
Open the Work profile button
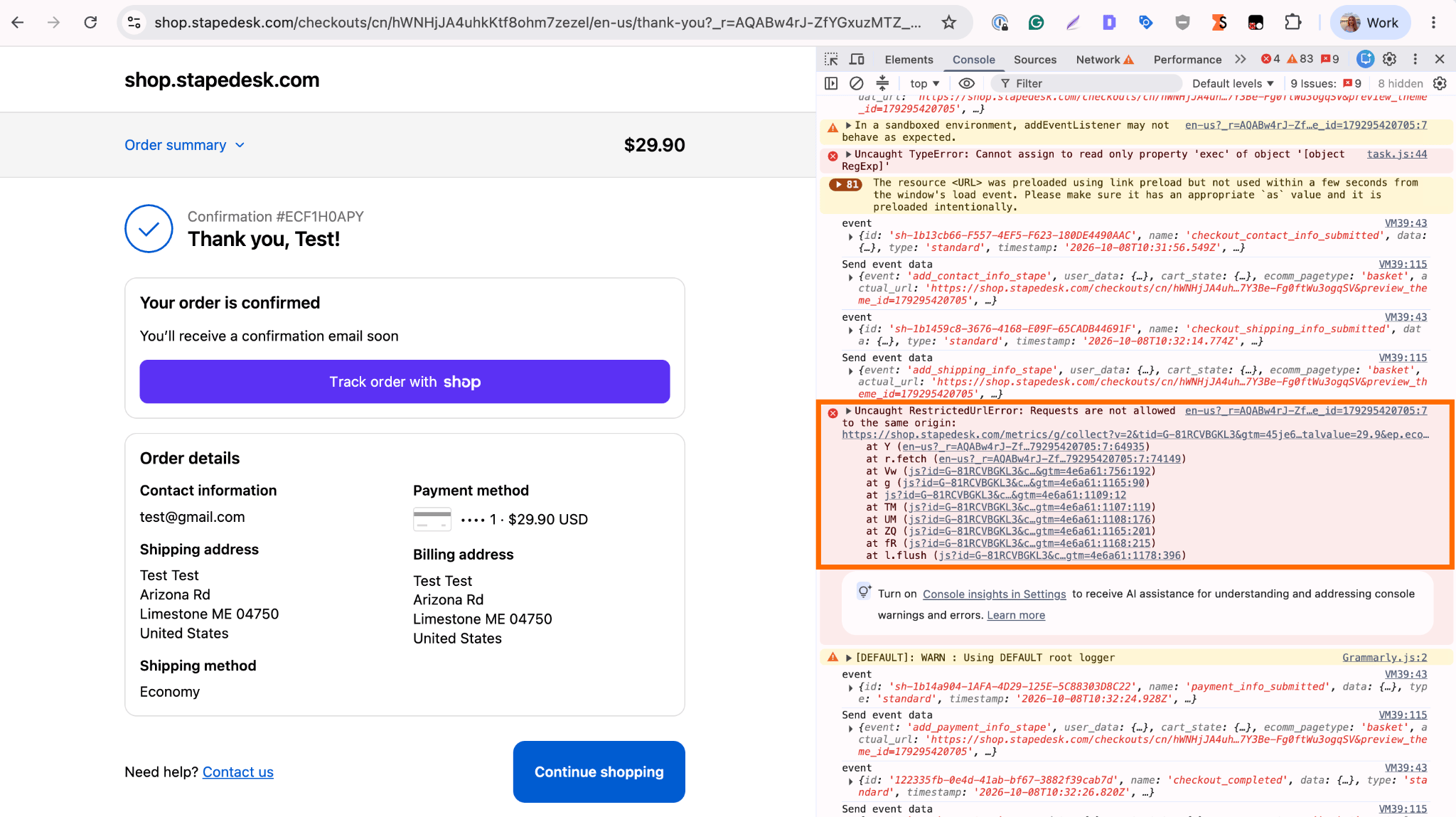point(1370,23)
